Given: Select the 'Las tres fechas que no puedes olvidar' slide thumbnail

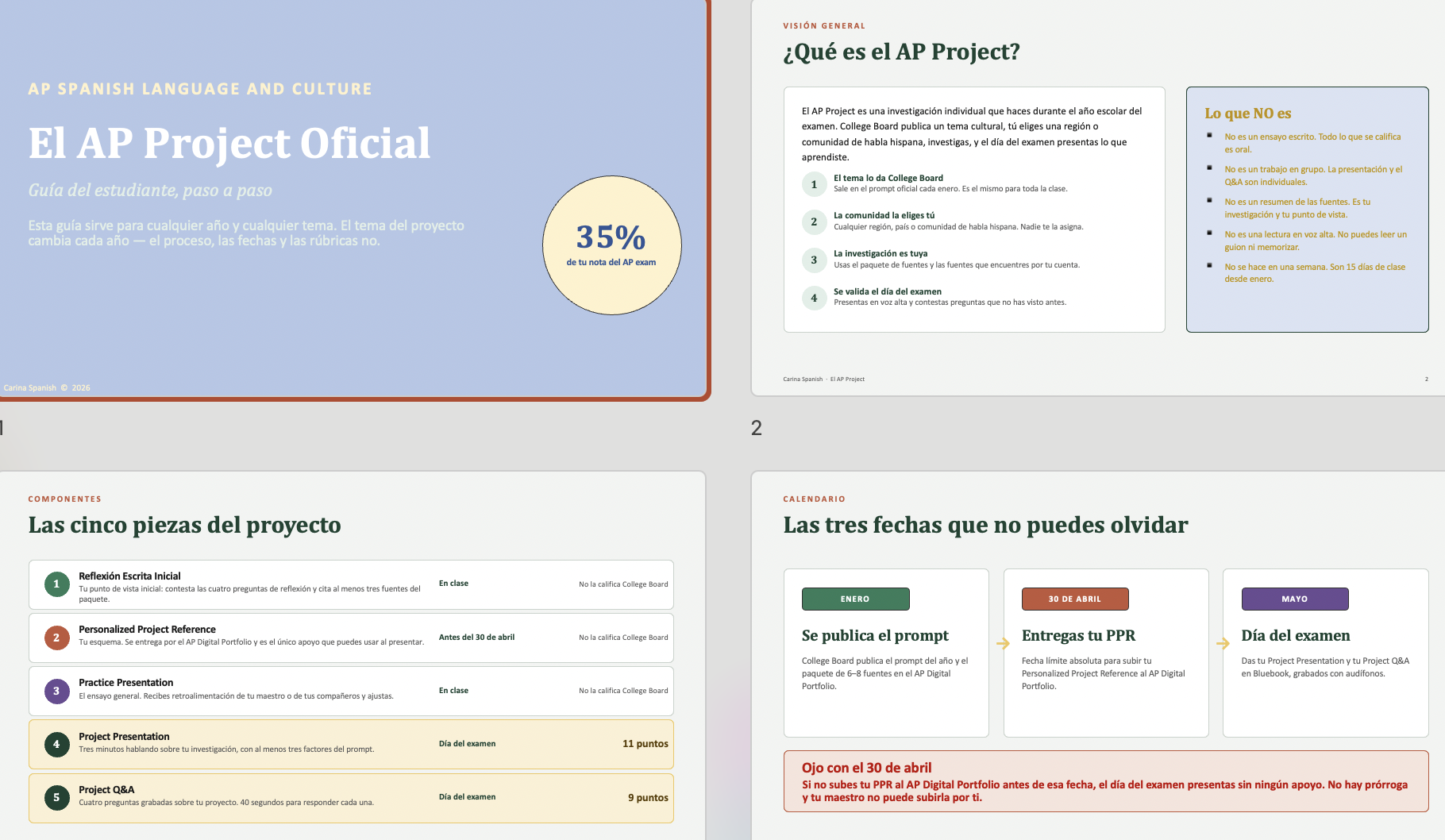Looking at the screenshot, I should 1098,656.
